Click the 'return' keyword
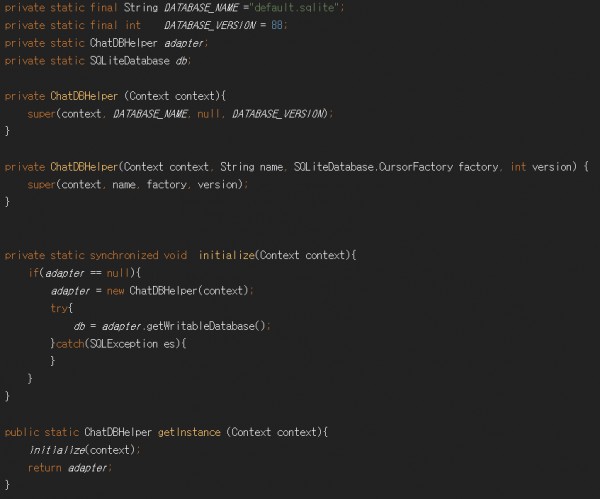The height and width of the screenshot is (499, 600). click(44, 467)
